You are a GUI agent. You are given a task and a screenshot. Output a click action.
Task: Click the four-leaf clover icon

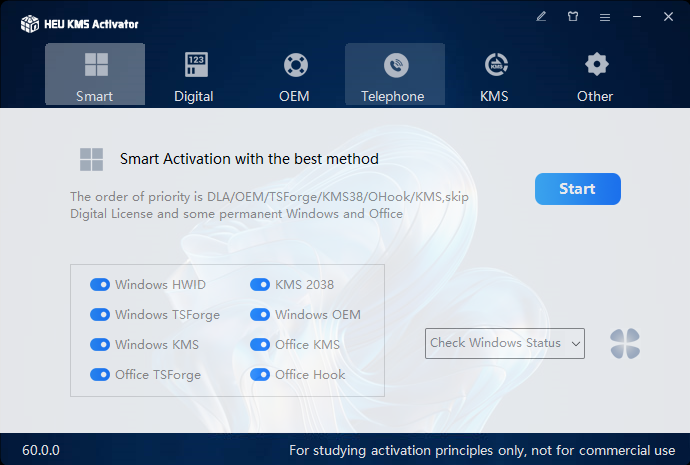[x=625, y=344]
